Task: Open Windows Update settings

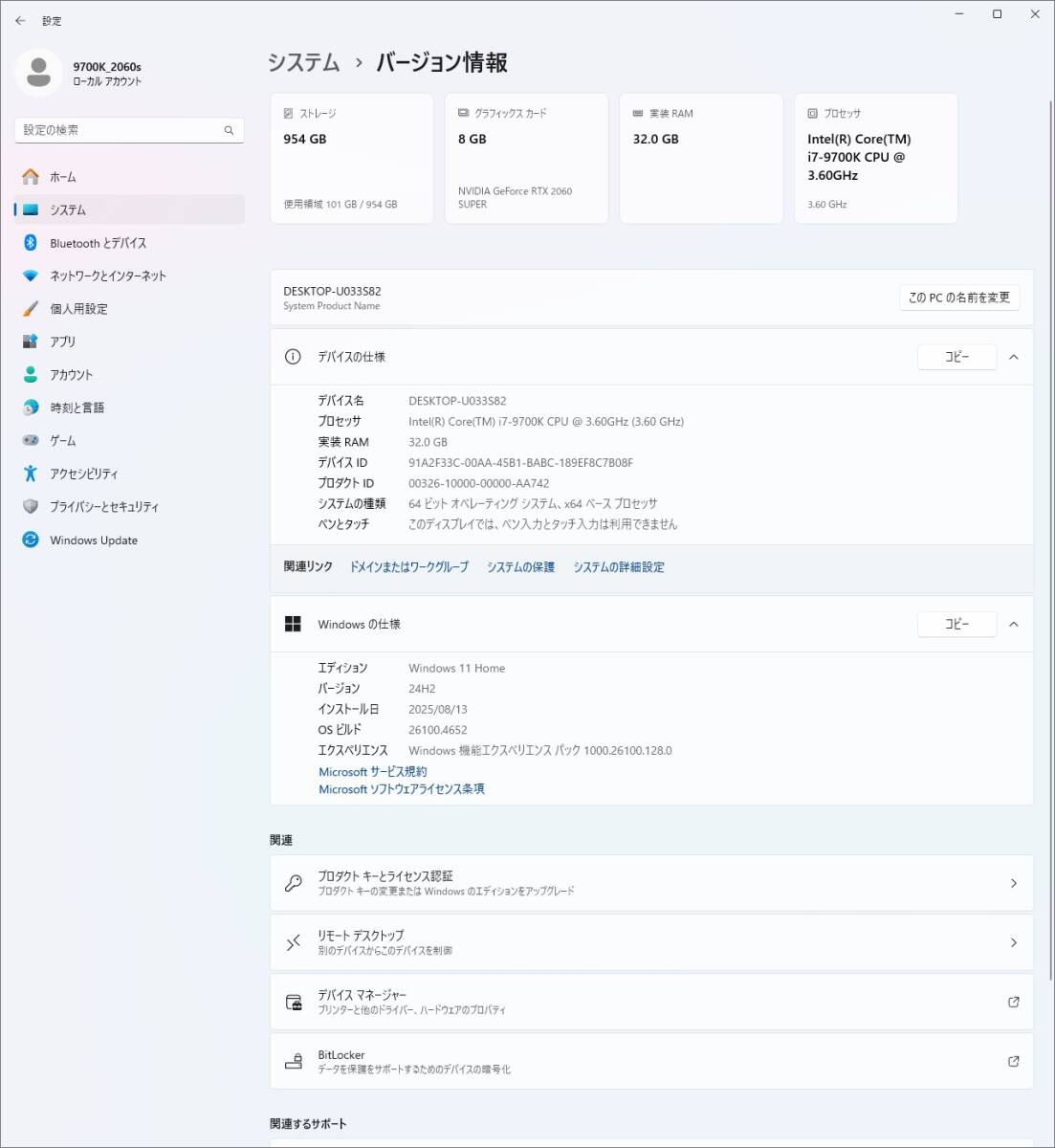Action: pyautogui.click(x=93, y=540)
